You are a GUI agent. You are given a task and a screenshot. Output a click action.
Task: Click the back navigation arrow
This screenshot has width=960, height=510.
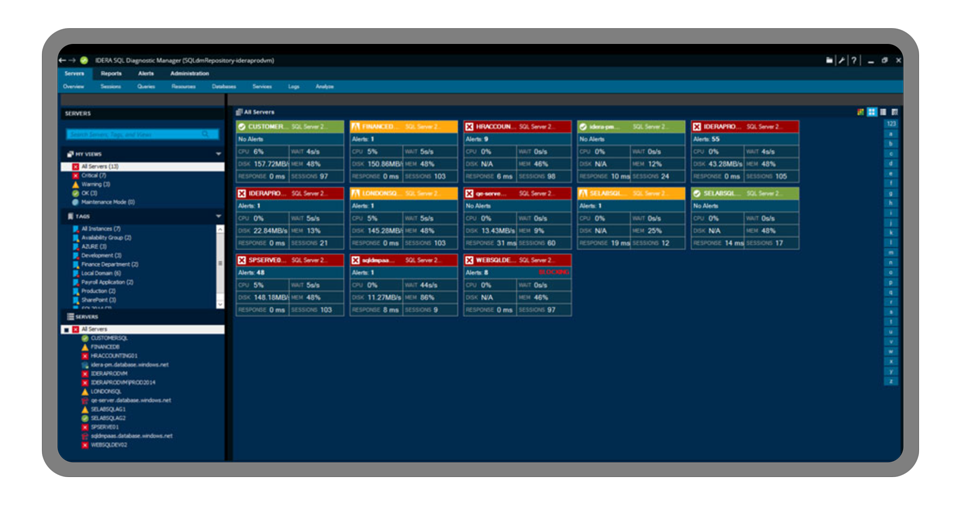point(62,60)
